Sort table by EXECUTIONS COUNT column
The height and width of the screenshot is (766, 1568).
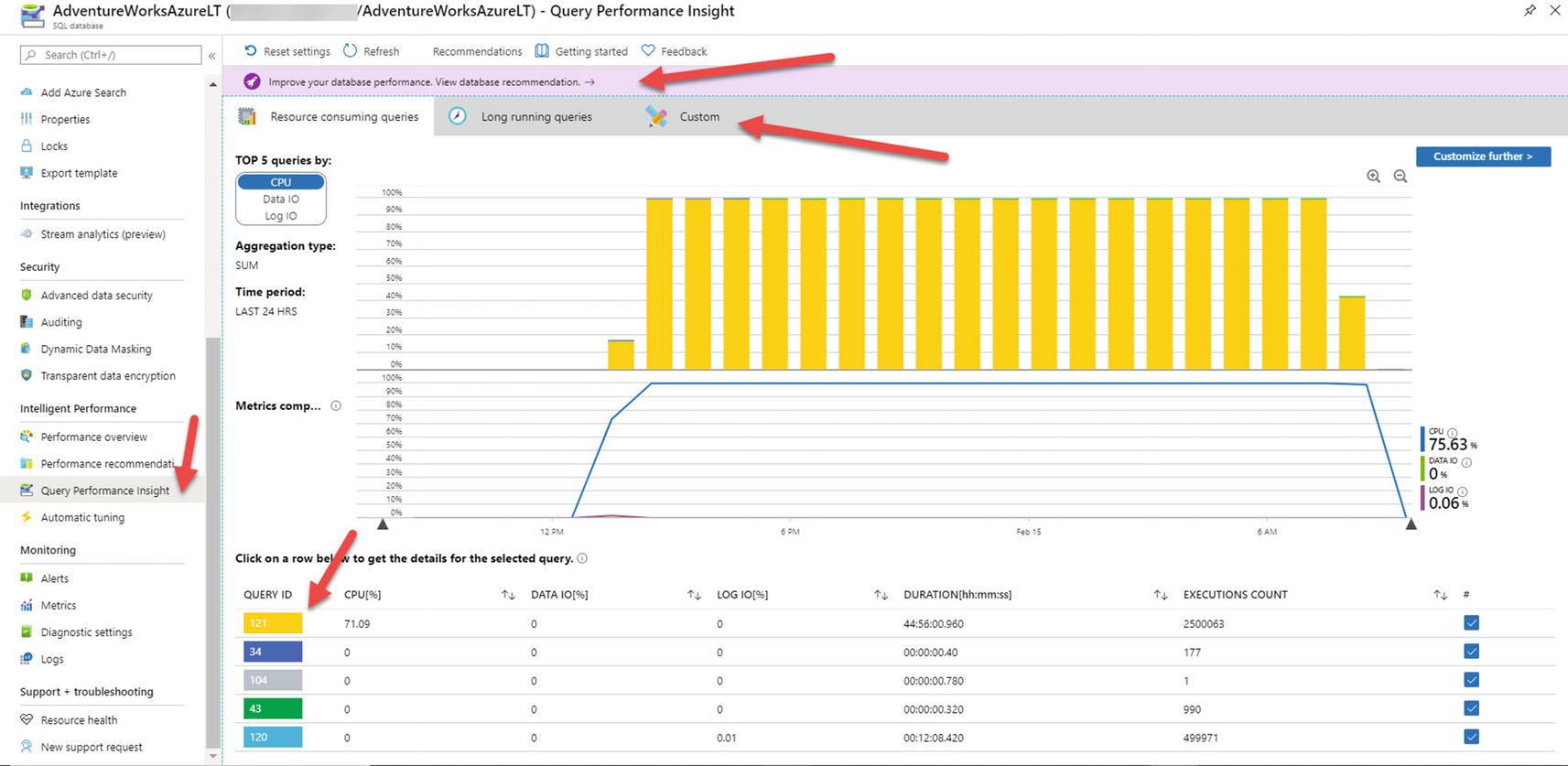click(1440, 595)
